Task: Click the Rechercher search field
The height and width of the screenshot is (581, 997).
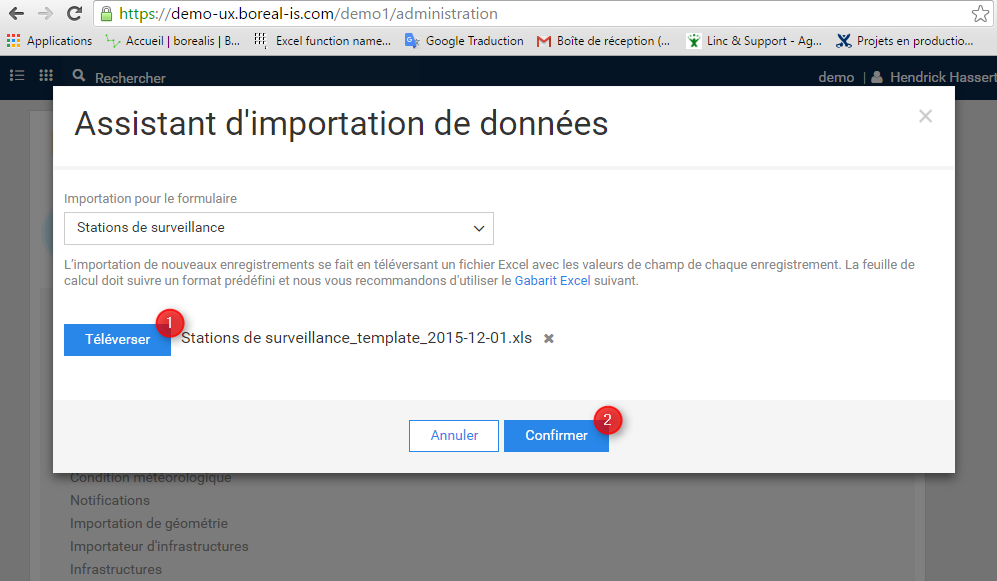Action: (x=130, y=78)
